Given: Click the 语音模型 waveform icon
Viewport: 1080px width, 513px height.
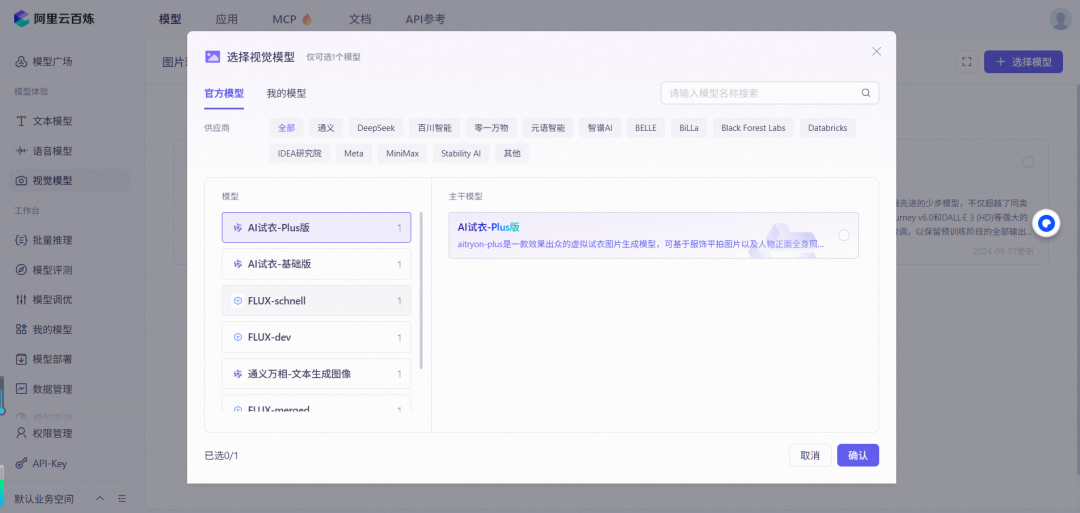Looking at the screenshot, I should (21, 151).
